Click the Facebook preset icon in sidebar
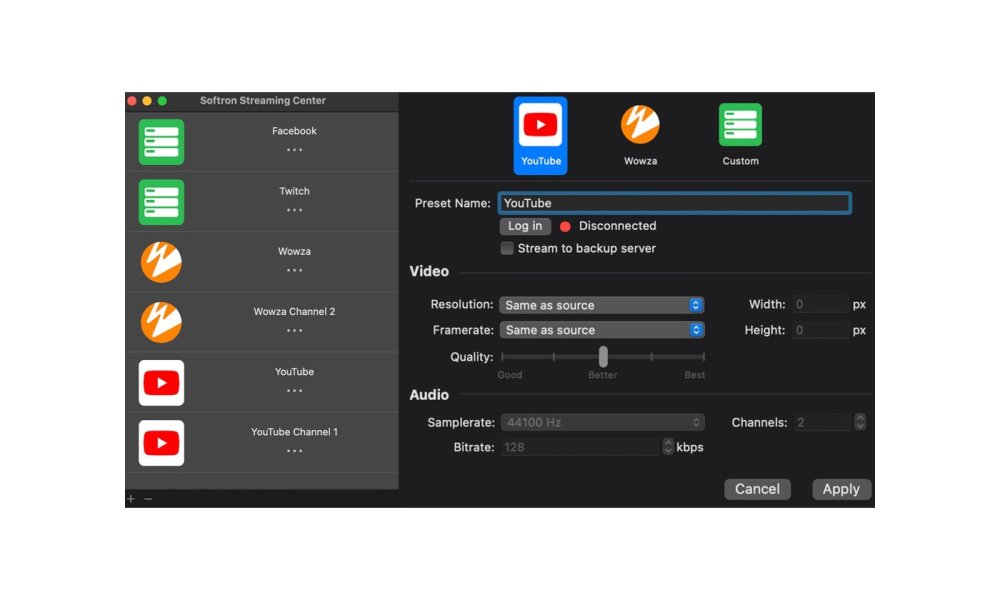The image size is (1000, 600). pos(160,141)
